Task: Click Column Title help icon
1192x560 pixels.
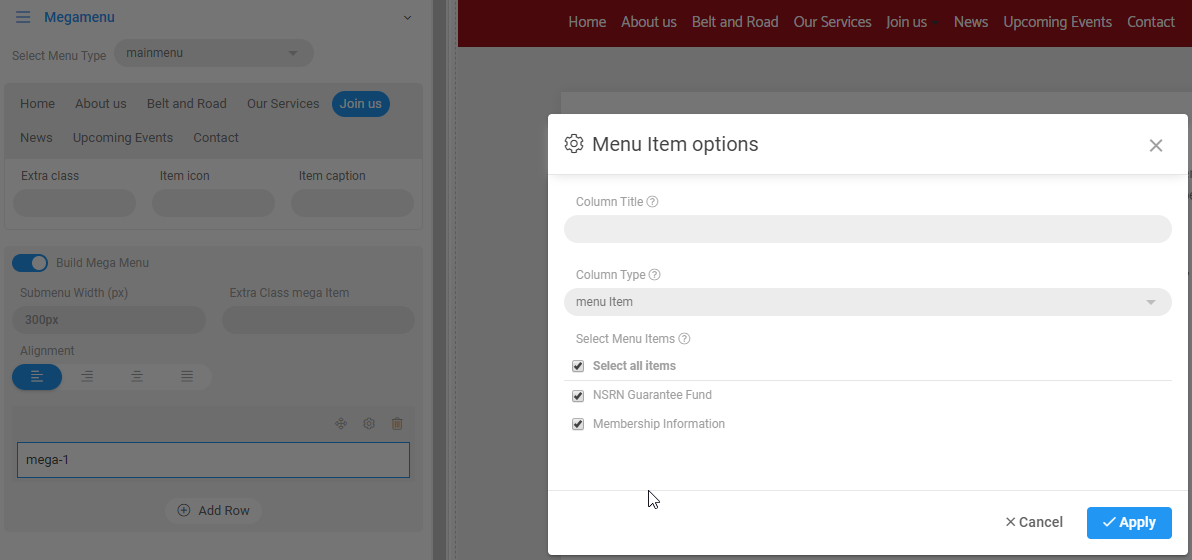Action: point(653,202)
